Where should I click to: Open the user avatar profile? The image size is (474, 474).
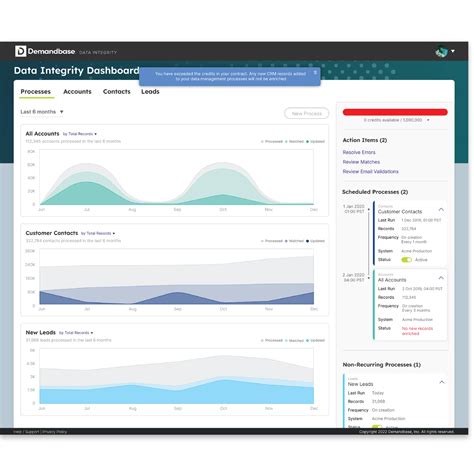coord(441,52)
